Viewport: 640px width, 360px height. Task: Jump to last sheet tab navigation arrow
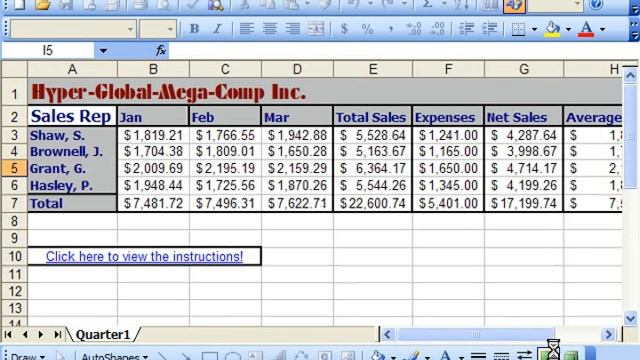[x=58, y=335]
